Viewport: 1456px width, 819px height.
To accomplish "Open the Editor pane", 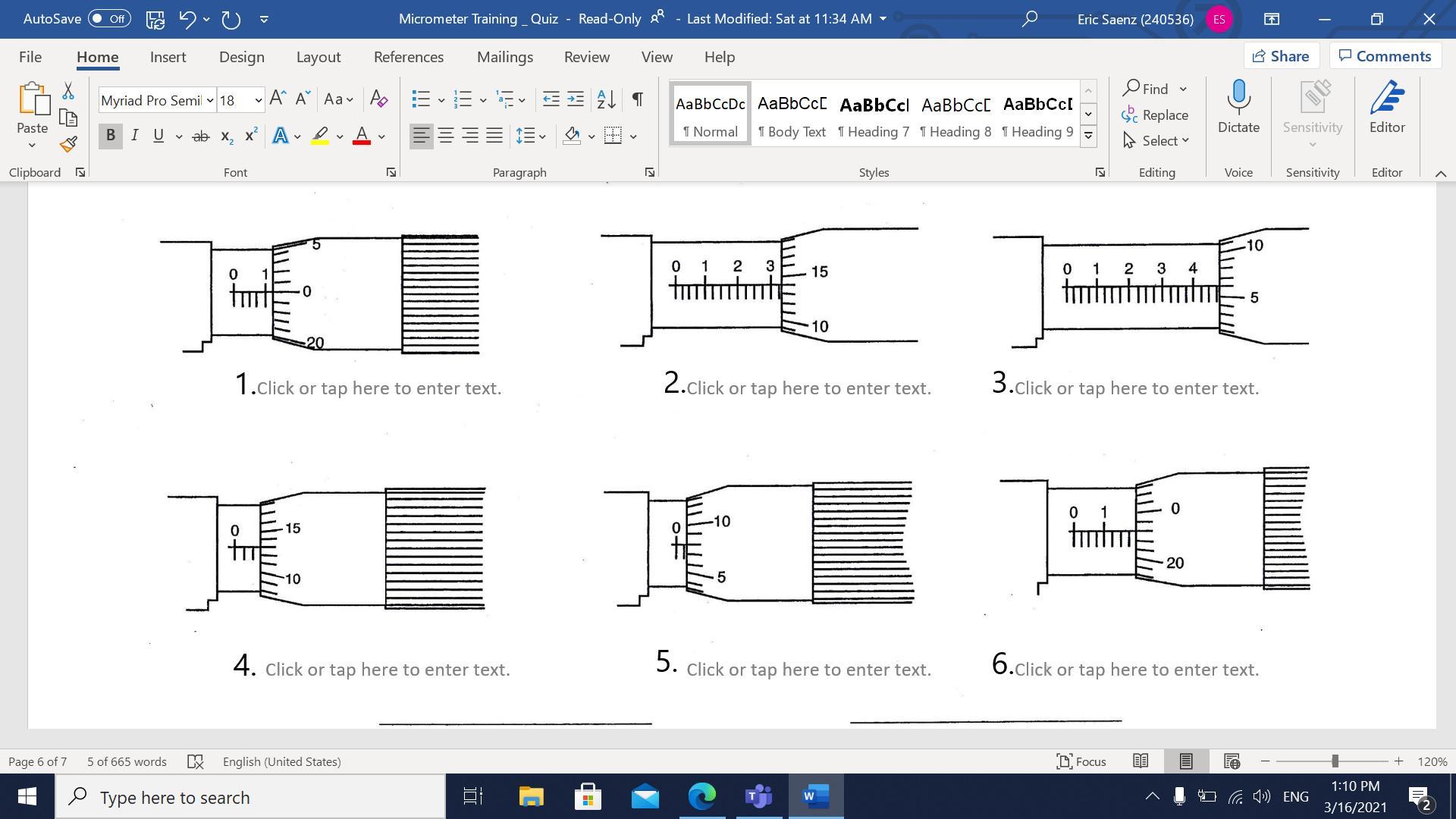I will (x=1386, y=106).
